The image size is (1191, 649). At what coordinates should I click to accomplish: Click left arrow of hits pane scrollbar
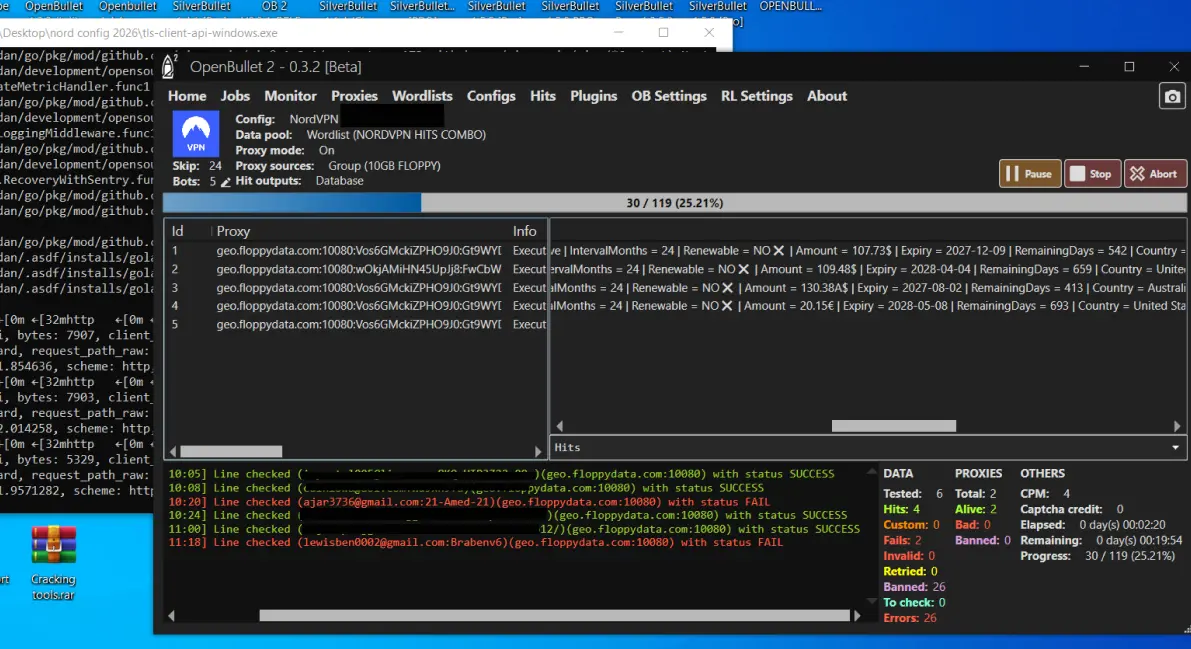pos(560,426)
